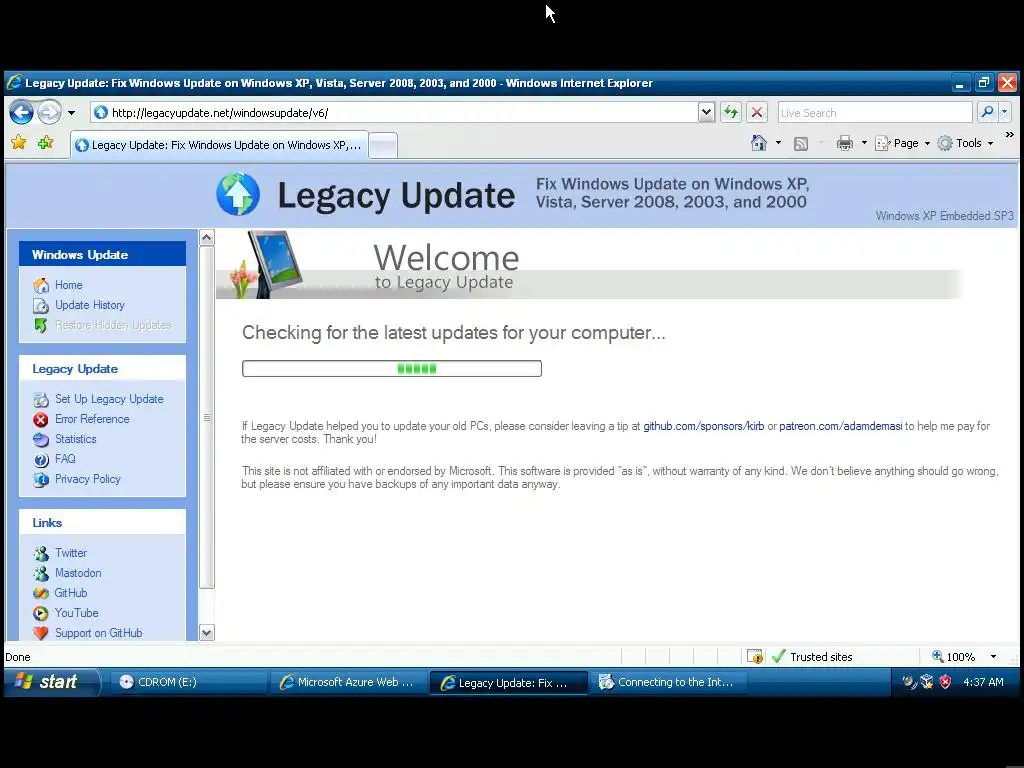Click the Print toolbar icon

click(x=844, y=143)
